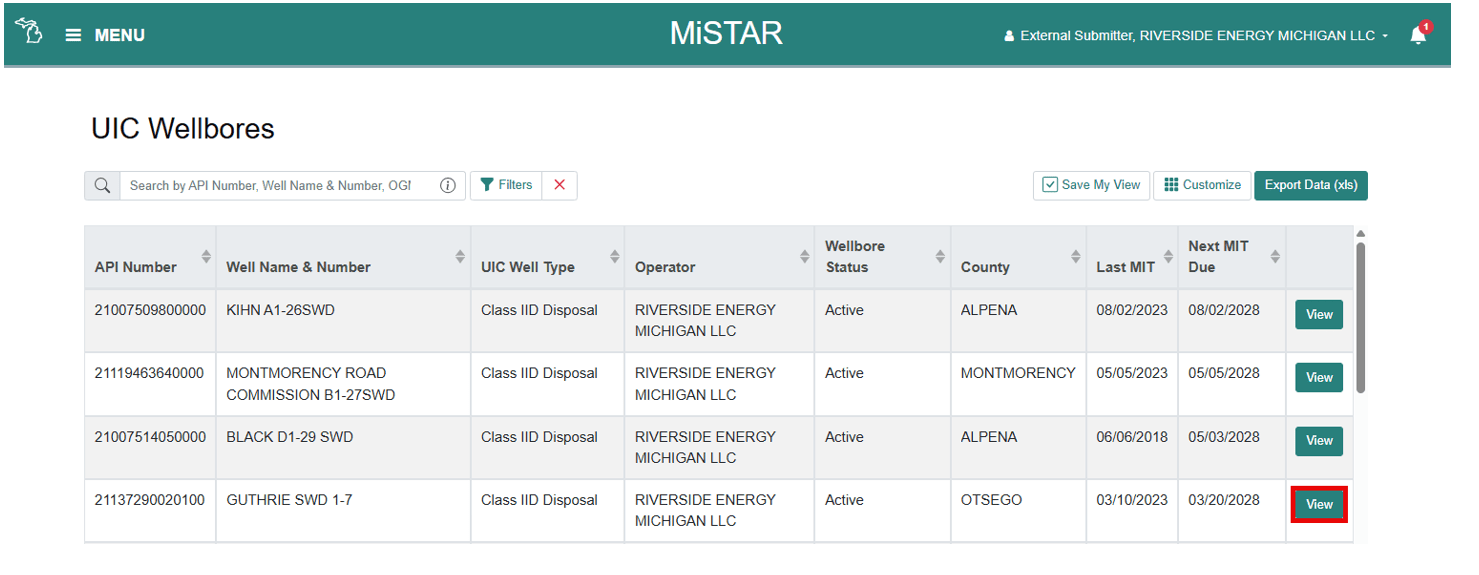
Task: Click the Michigan state logo icon
Action: click(29, 33)
